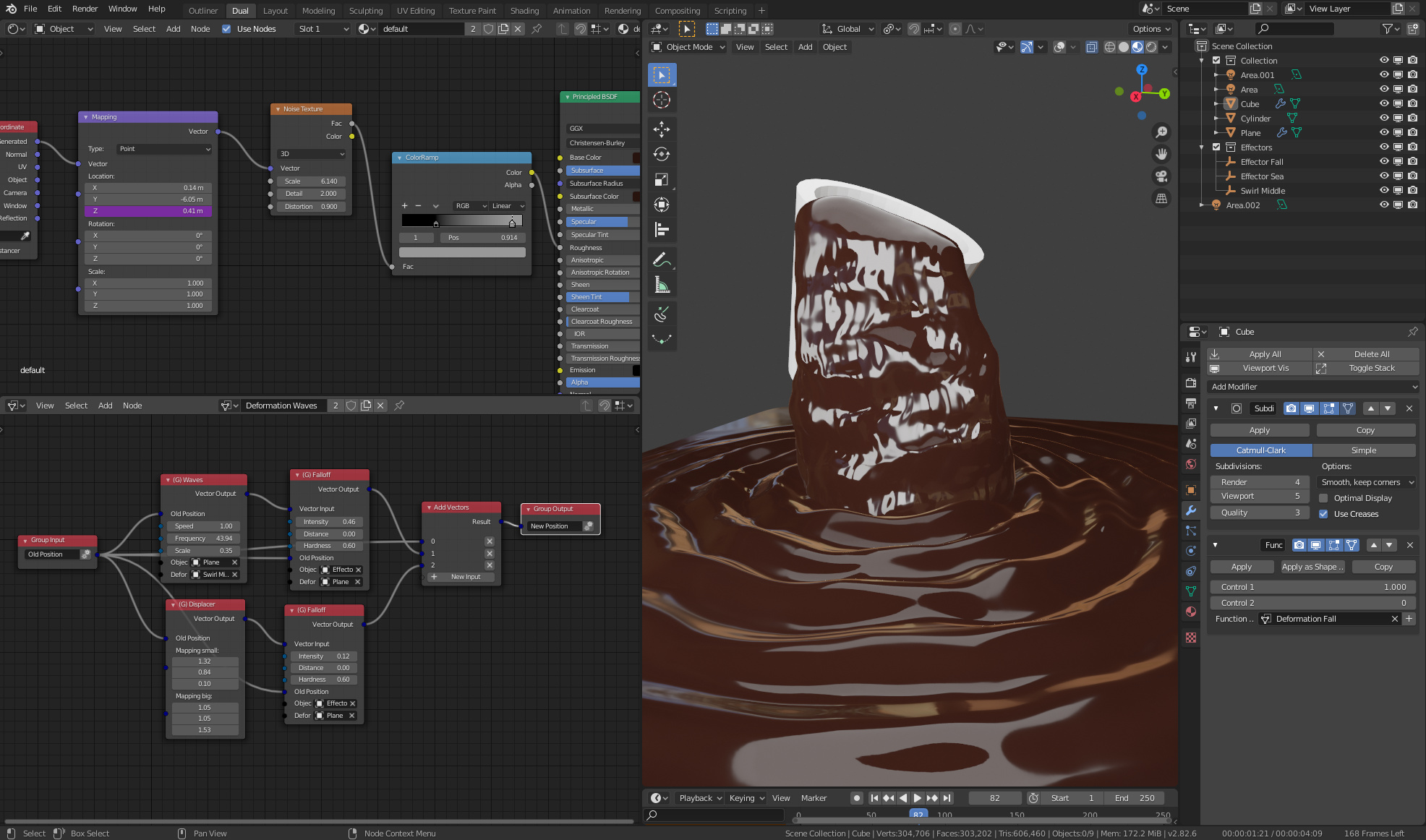Click the current frame field showing 82
The width and height of the screenshot is (1426, 840).
click(994, 798)
